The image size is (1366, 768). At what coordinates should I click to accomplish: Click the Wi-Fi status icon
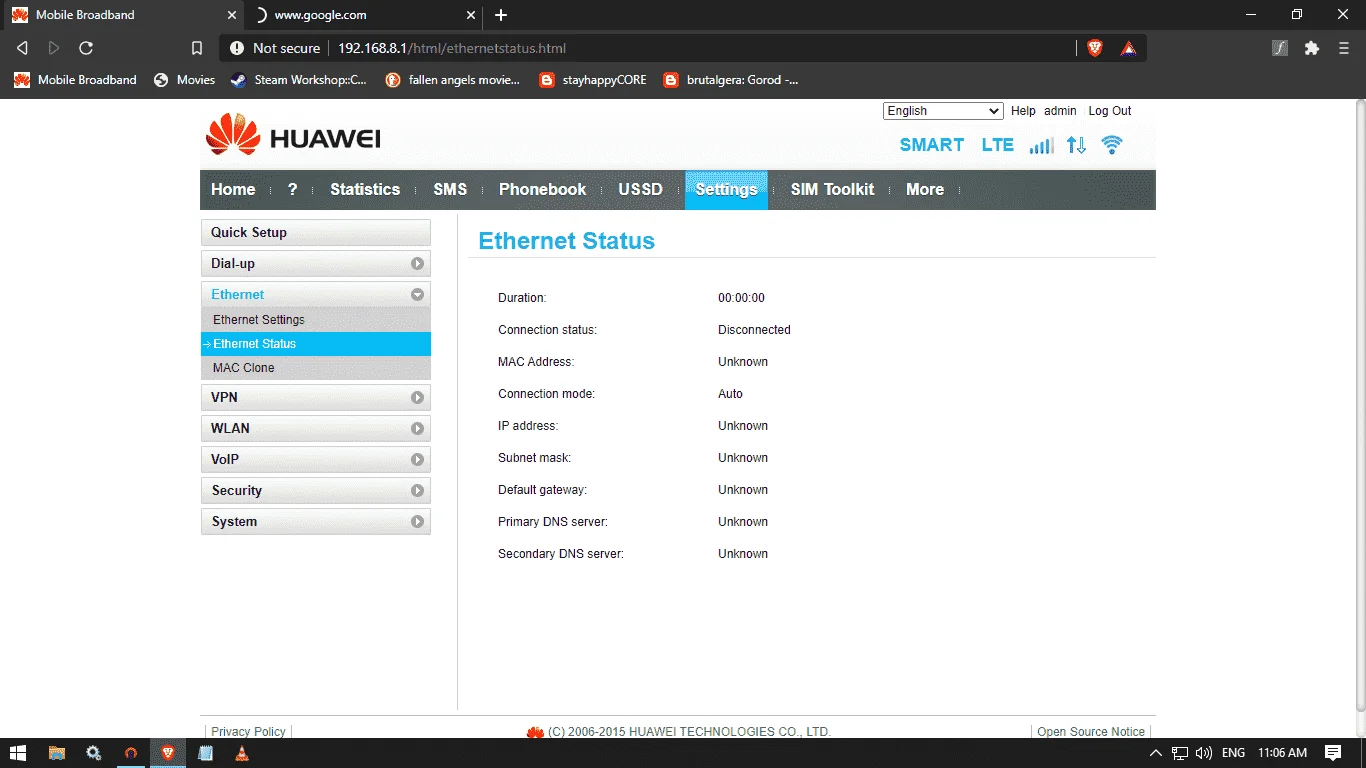[1112, 145]
